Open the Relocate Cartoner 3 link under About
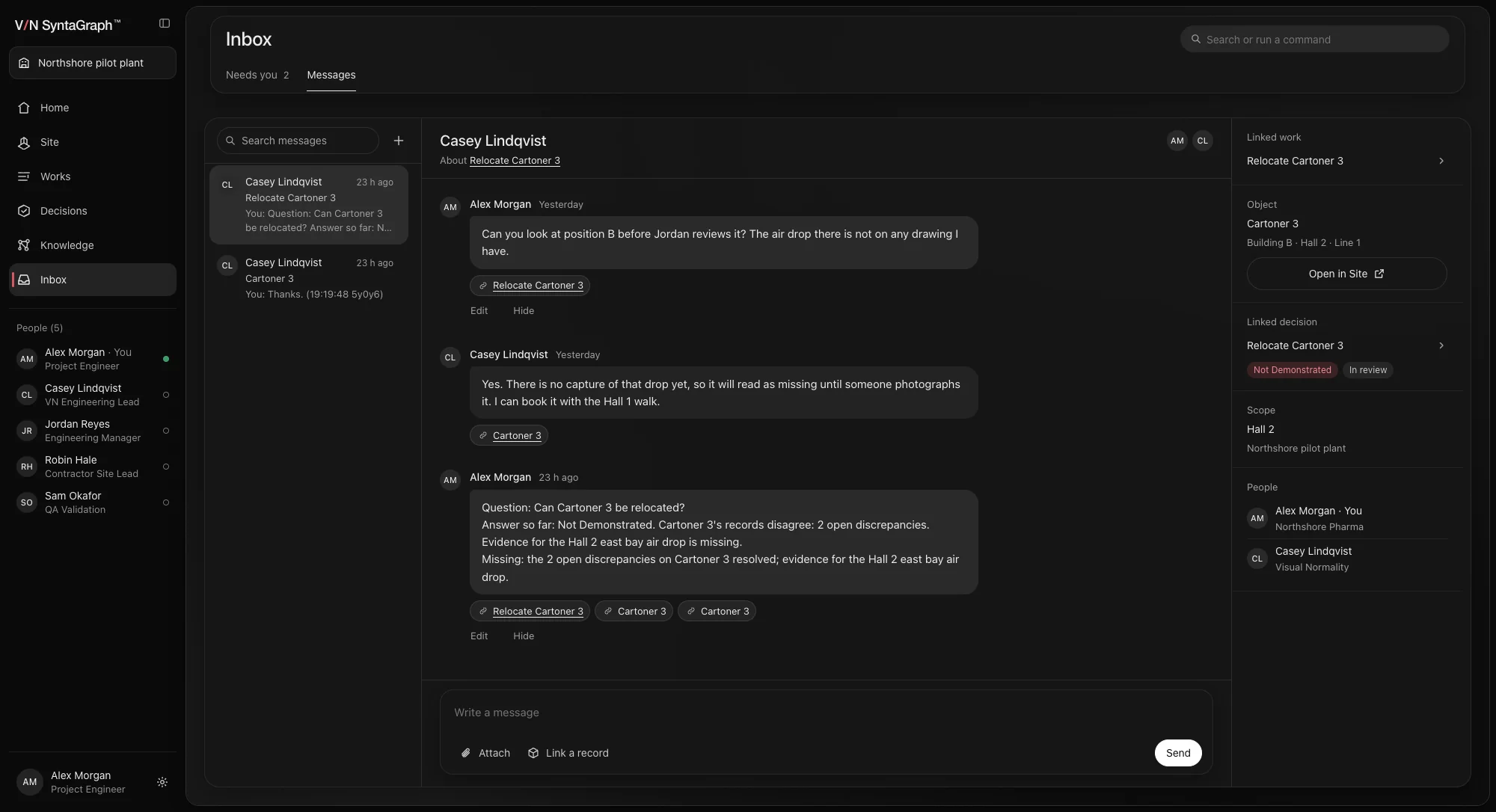The height and width of the screenshot is (812, 1496). [x=515, y=161]
